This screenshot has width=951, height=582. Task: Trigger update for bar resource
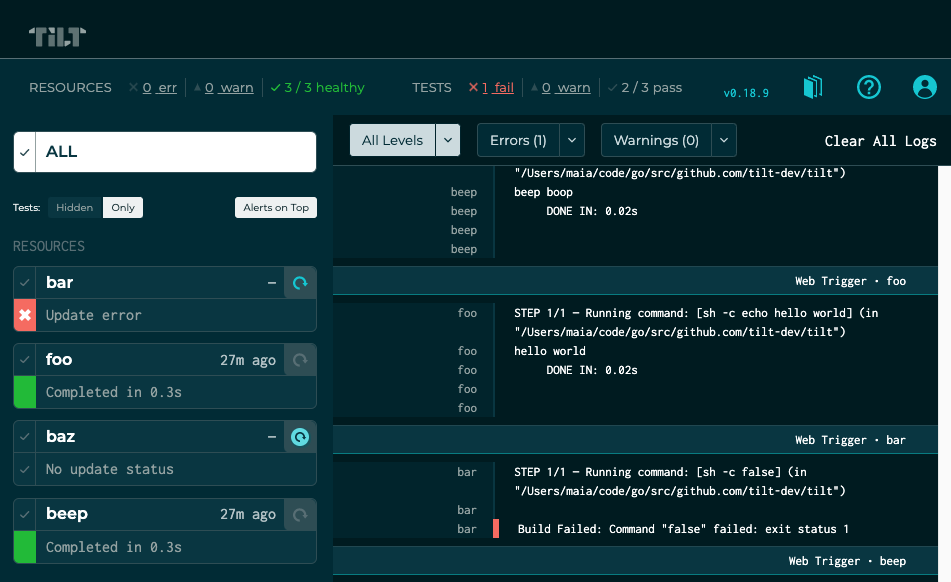coord(300,283)
